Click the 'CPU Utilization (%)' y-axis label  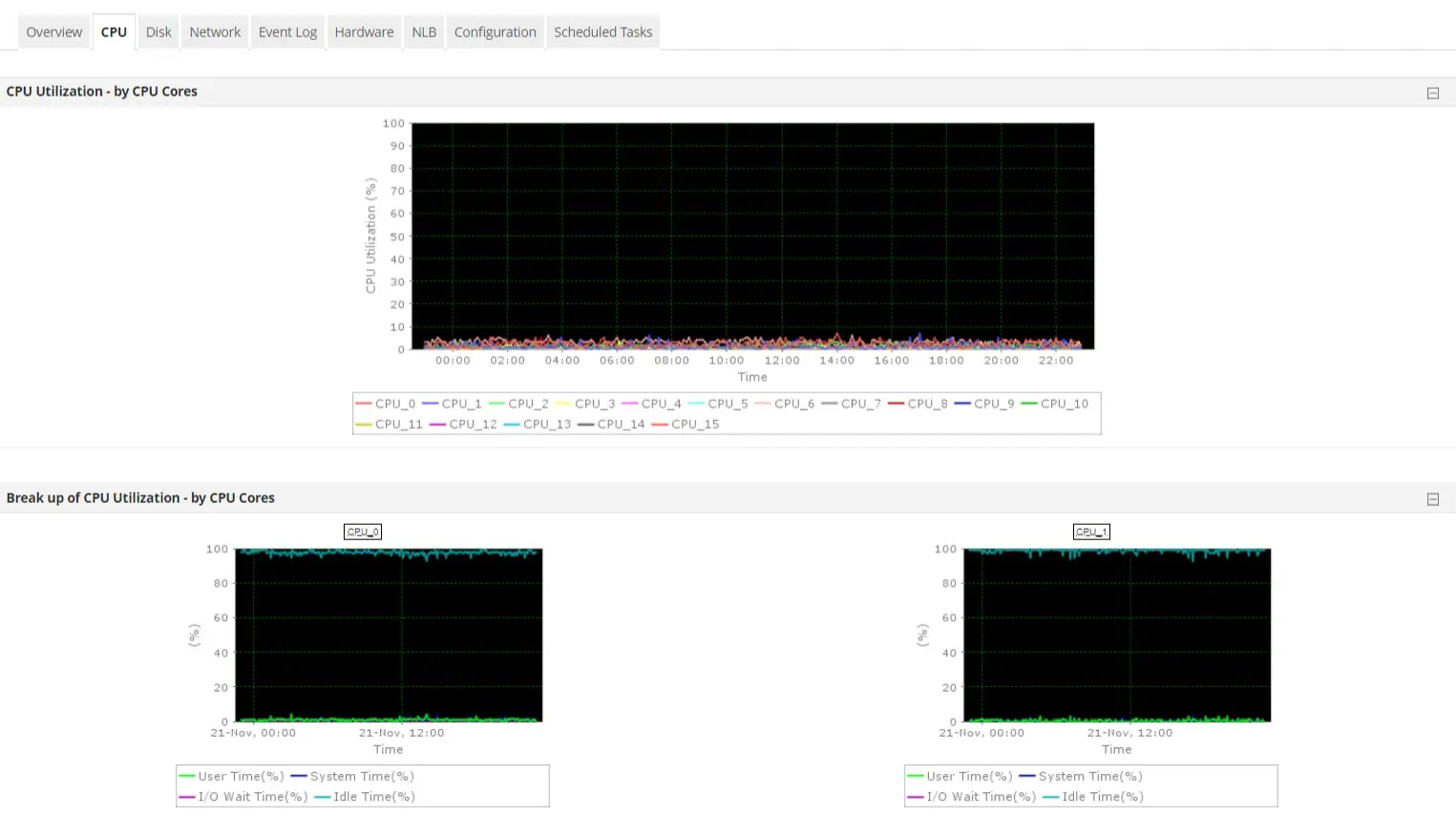[370, 236]
